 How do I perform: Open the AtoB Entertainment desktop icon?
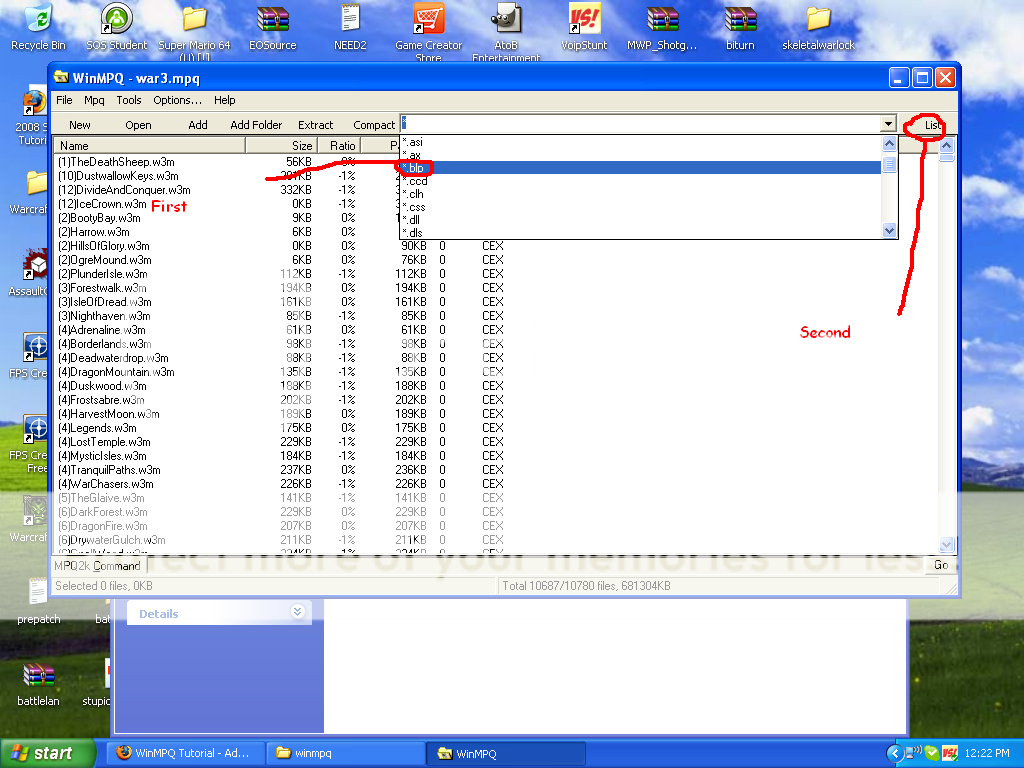click(x=506, y=18)
